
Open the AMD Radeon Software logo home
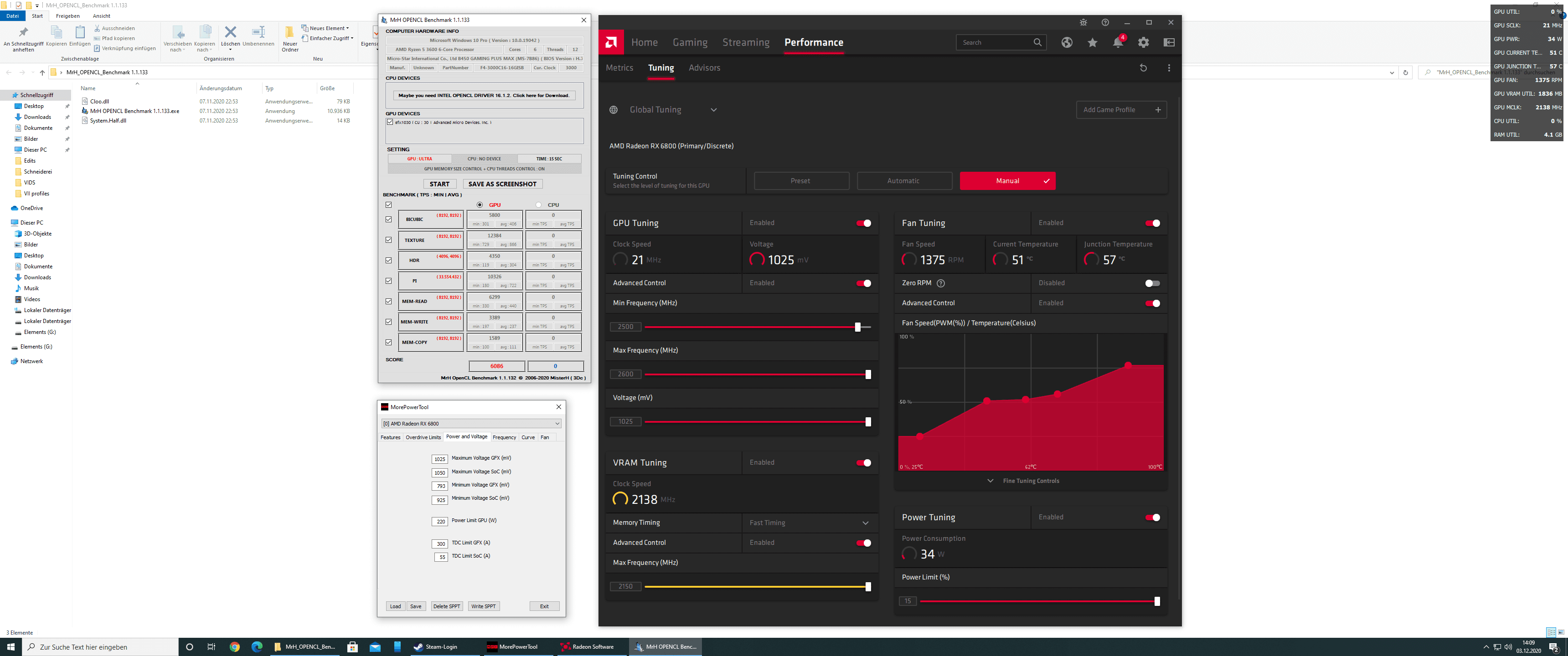tap(611, 42)
